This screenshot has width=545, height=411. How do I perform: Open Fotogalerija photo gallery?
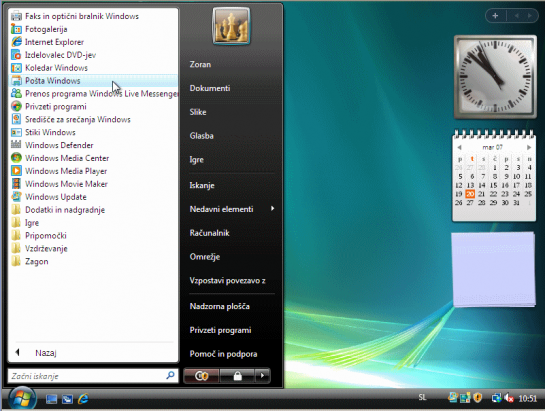click(46, 29)
